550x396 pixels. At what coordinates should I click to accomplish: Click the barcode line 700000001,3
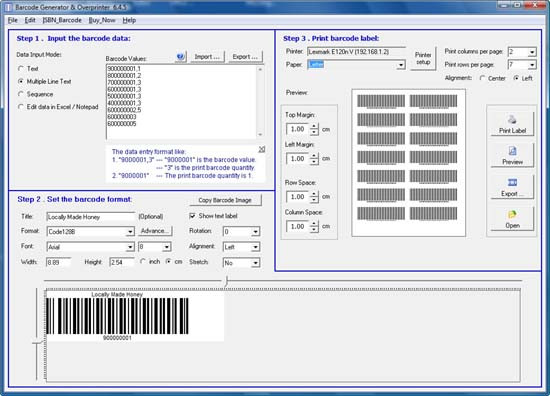point(124,82)
